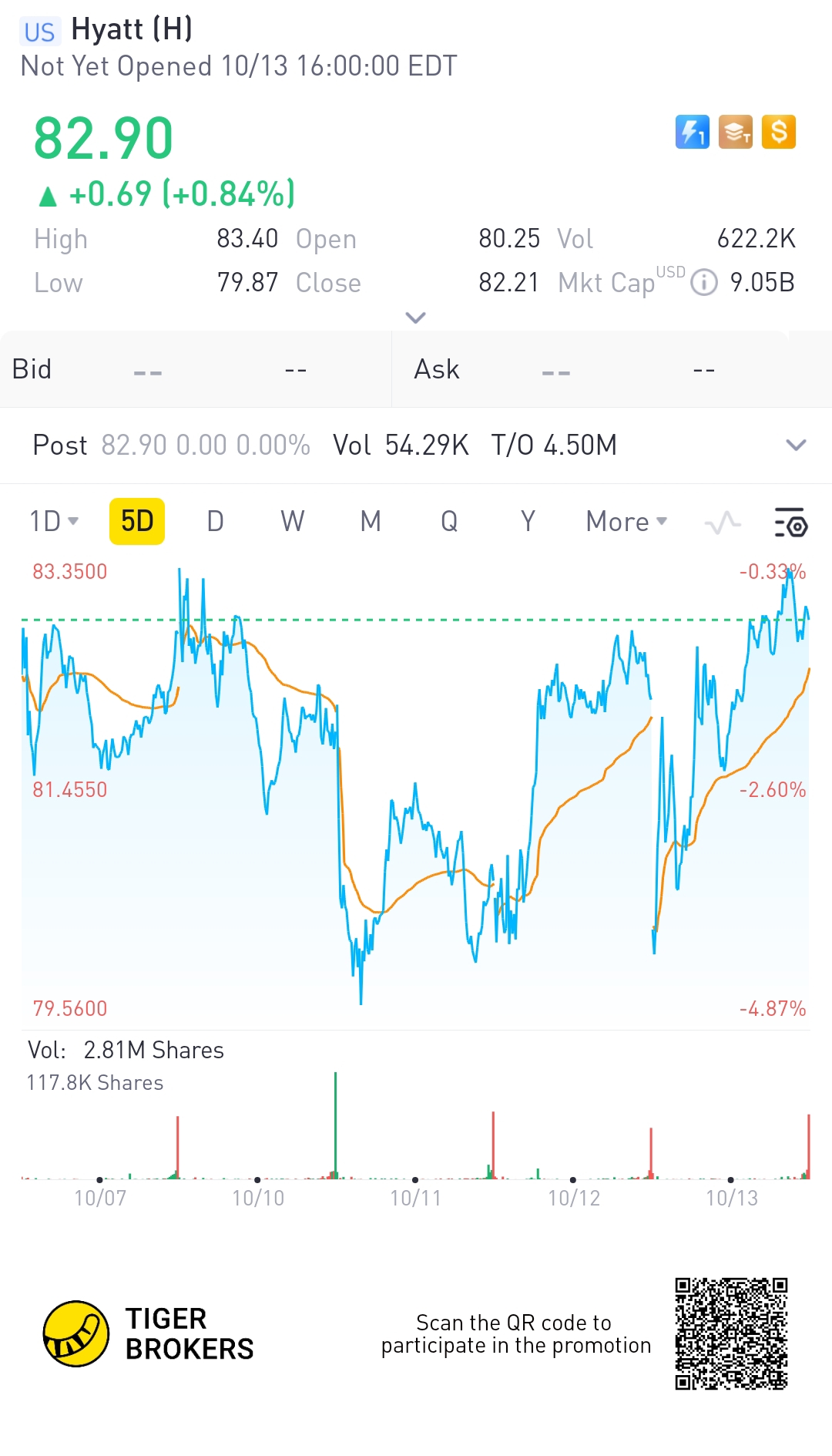Select the Y yearly chart tab
This screenshot has height=1456, width=832.
(528, 522)
